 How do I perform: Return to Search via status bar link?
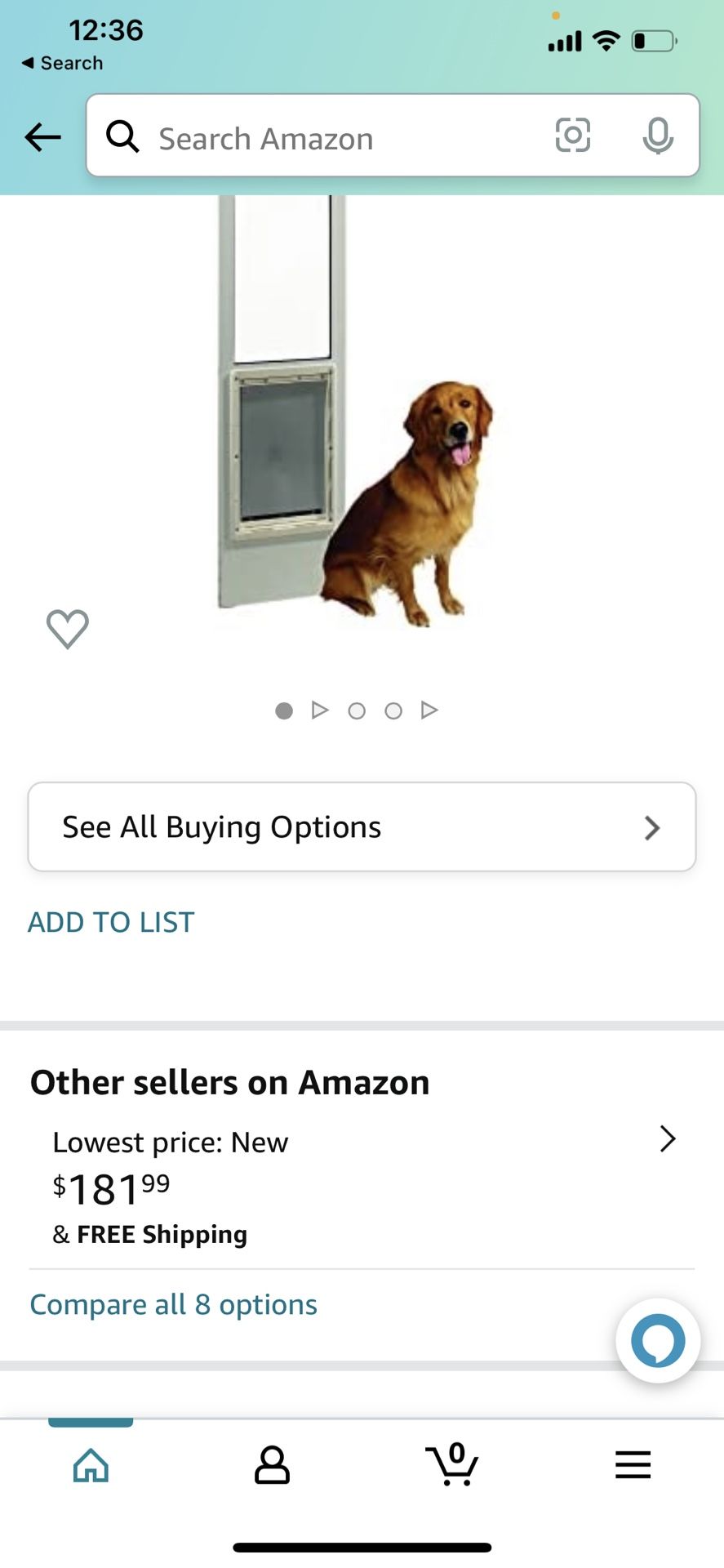tap(61, 62)
